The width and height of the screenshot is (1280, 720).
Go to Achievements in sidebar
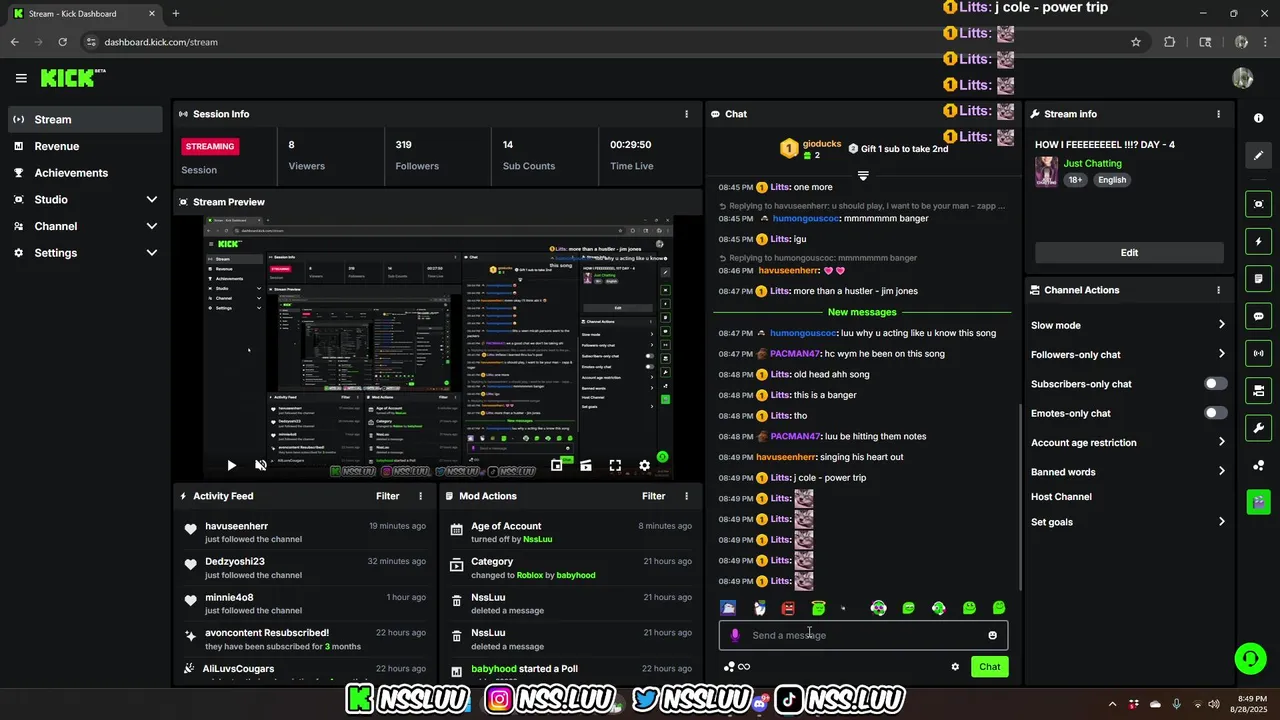(x=84, y=173)
